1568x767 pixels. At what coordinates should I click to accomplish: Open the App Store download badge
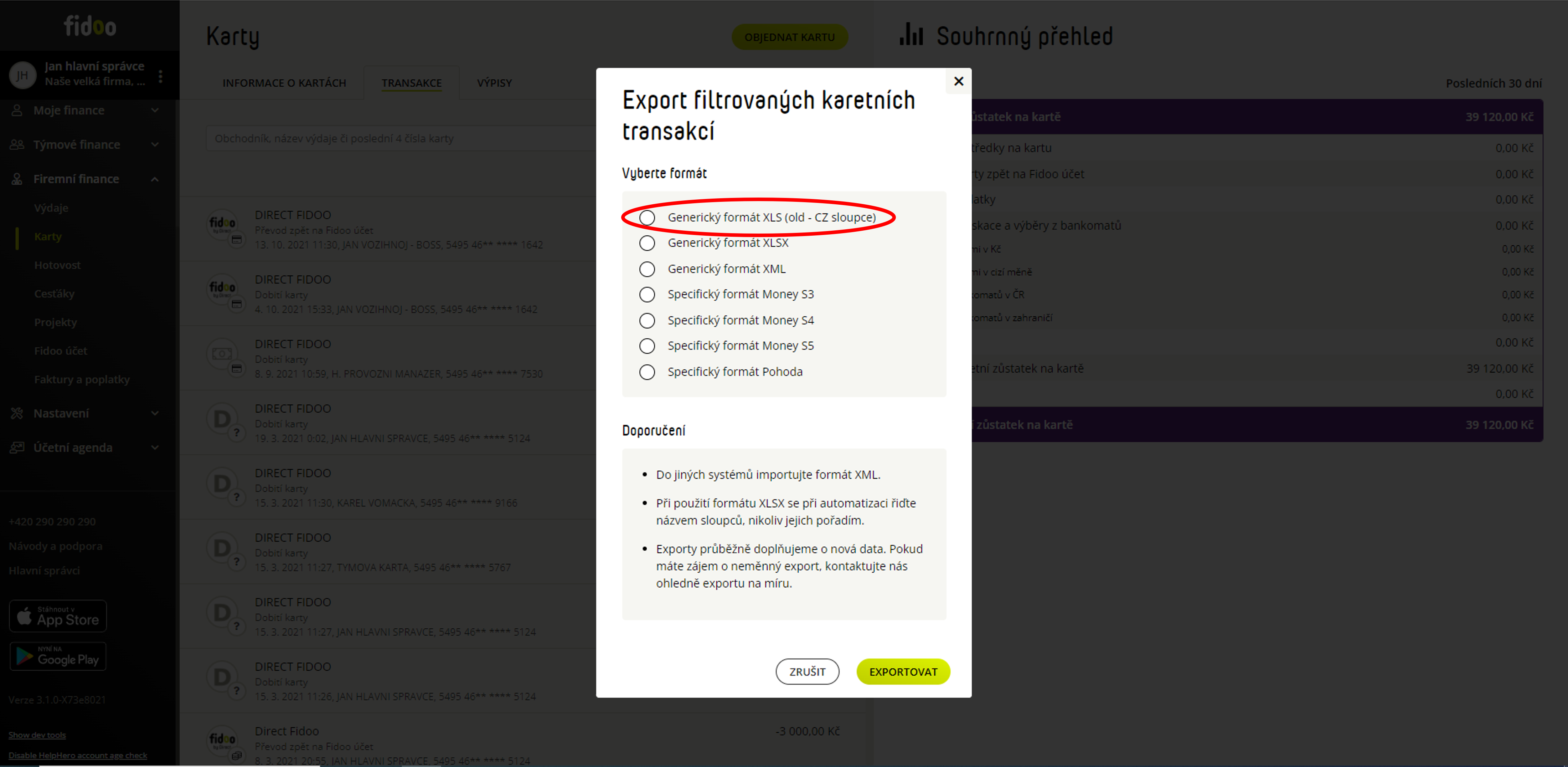(58, 616)
